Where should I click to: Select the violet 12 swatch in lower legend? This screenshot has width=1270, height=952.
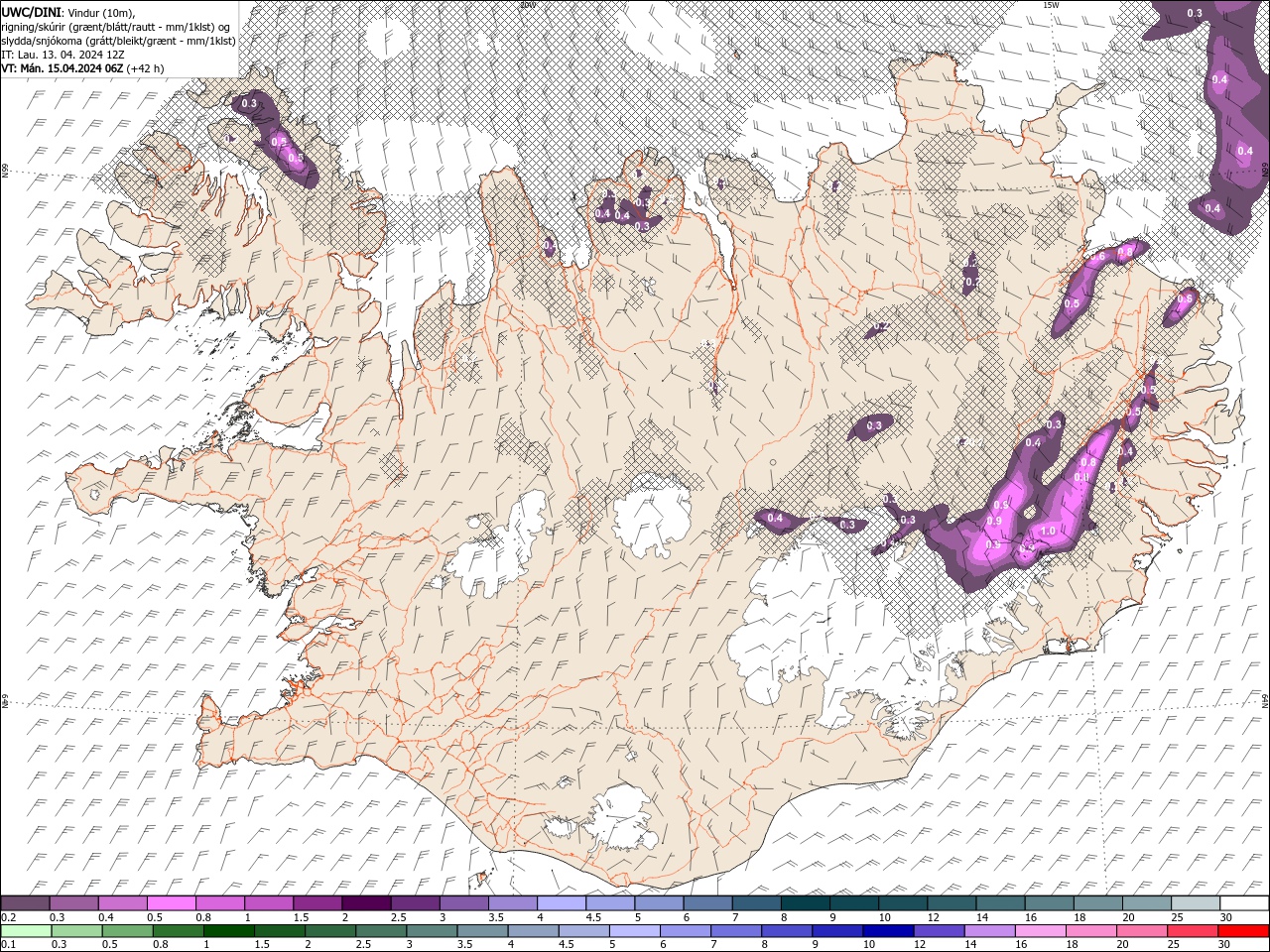pos(938,931)
